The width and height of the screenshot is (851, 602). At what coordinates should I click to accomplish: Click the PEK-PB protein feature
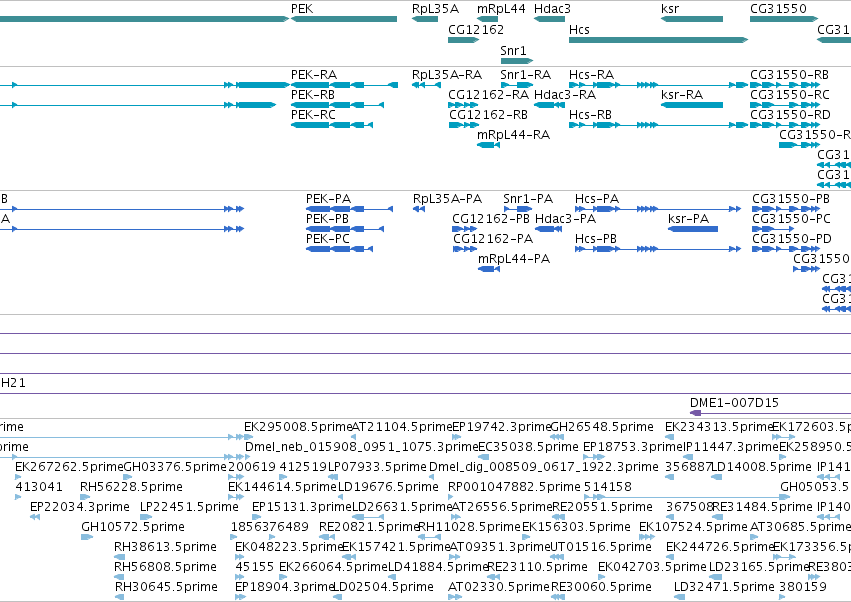[345, 229]
